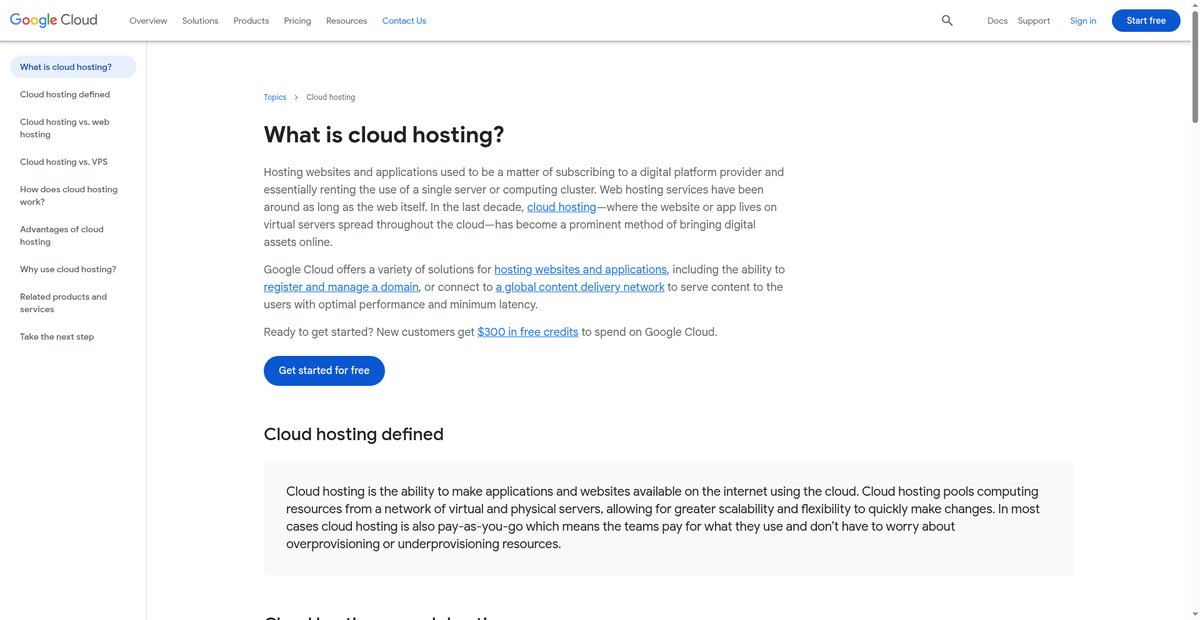This screenshot has height=620, width=1200.
Task: Click 'Cloud hosting' breadcrumb text
Action: point(330,97)
